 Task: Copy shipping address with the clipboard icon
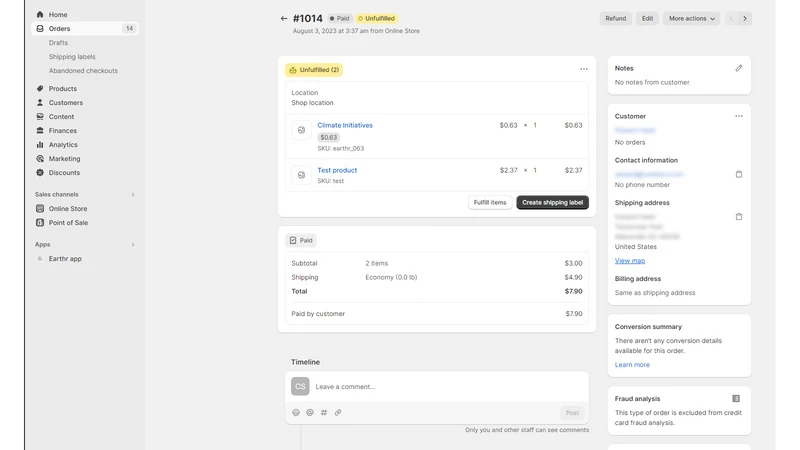pos(738,216)
